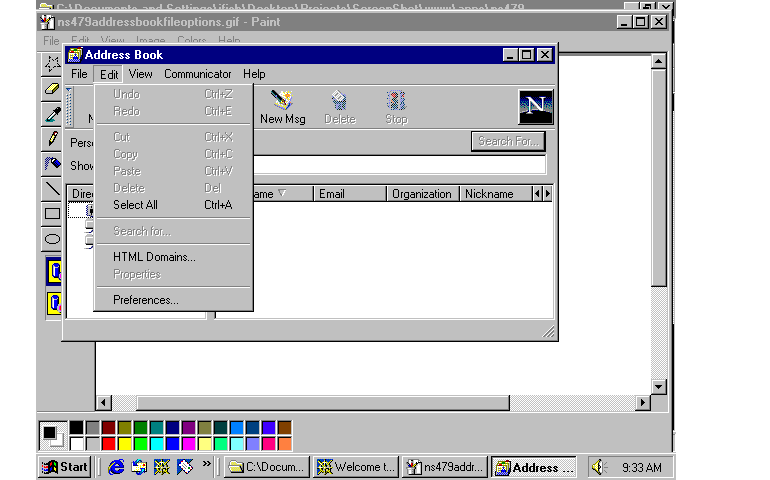This screenshot has width=770, height=480.
Task: Click the volume speaker tray icon
Action: click(599, 467)
